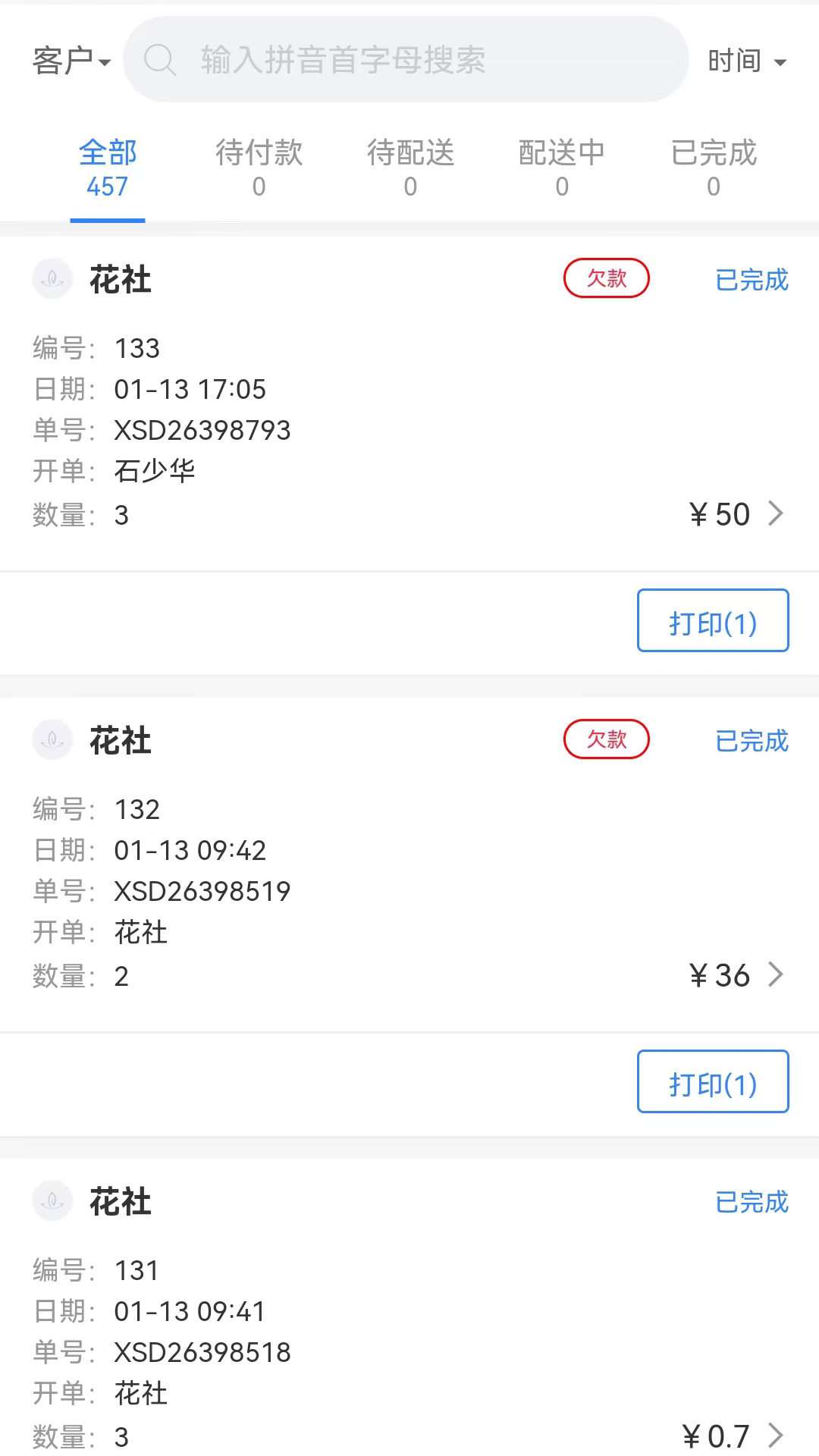Tap the avatar icon of order 133
819x1456 pixels.
coord(52,279)
